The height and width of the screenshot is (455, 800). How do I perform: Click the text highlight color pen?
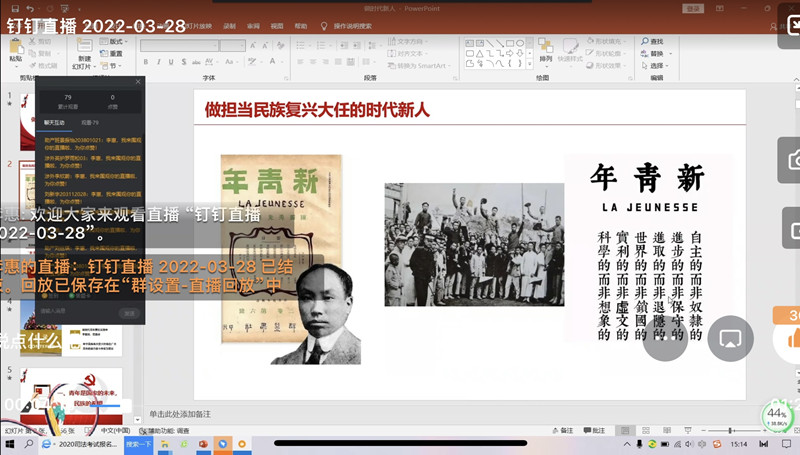pyautogui.click(x=253, y=62)
